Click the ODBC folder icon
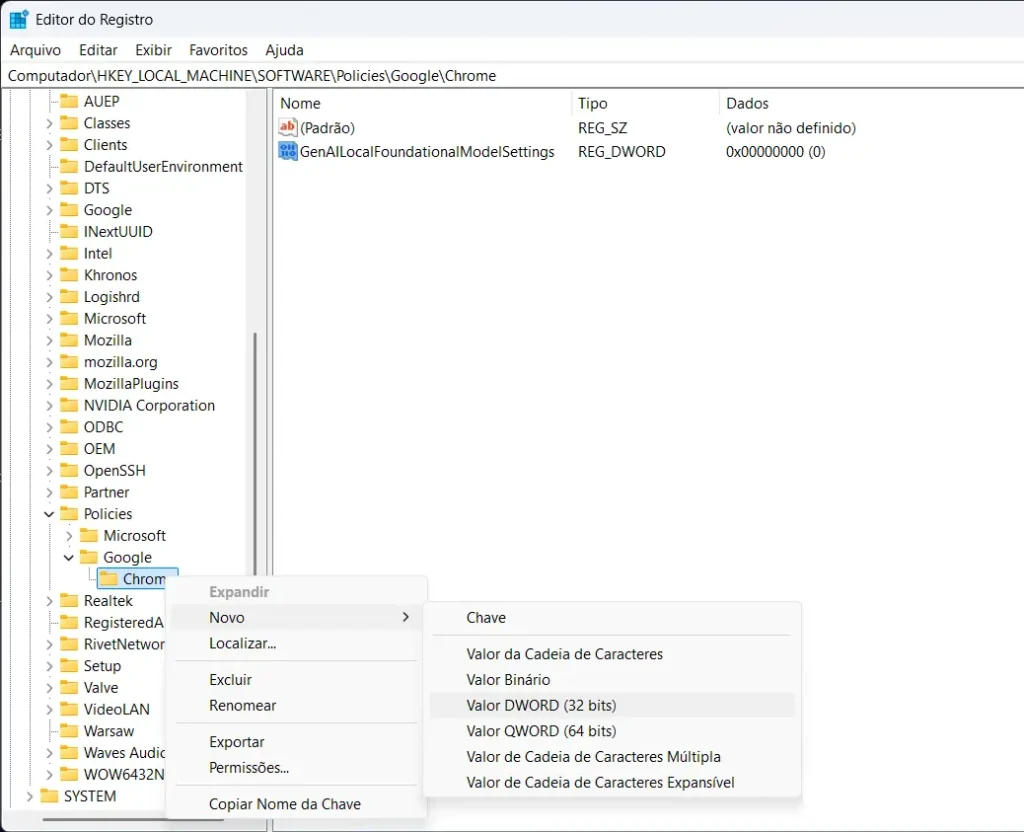 point(69,426)
